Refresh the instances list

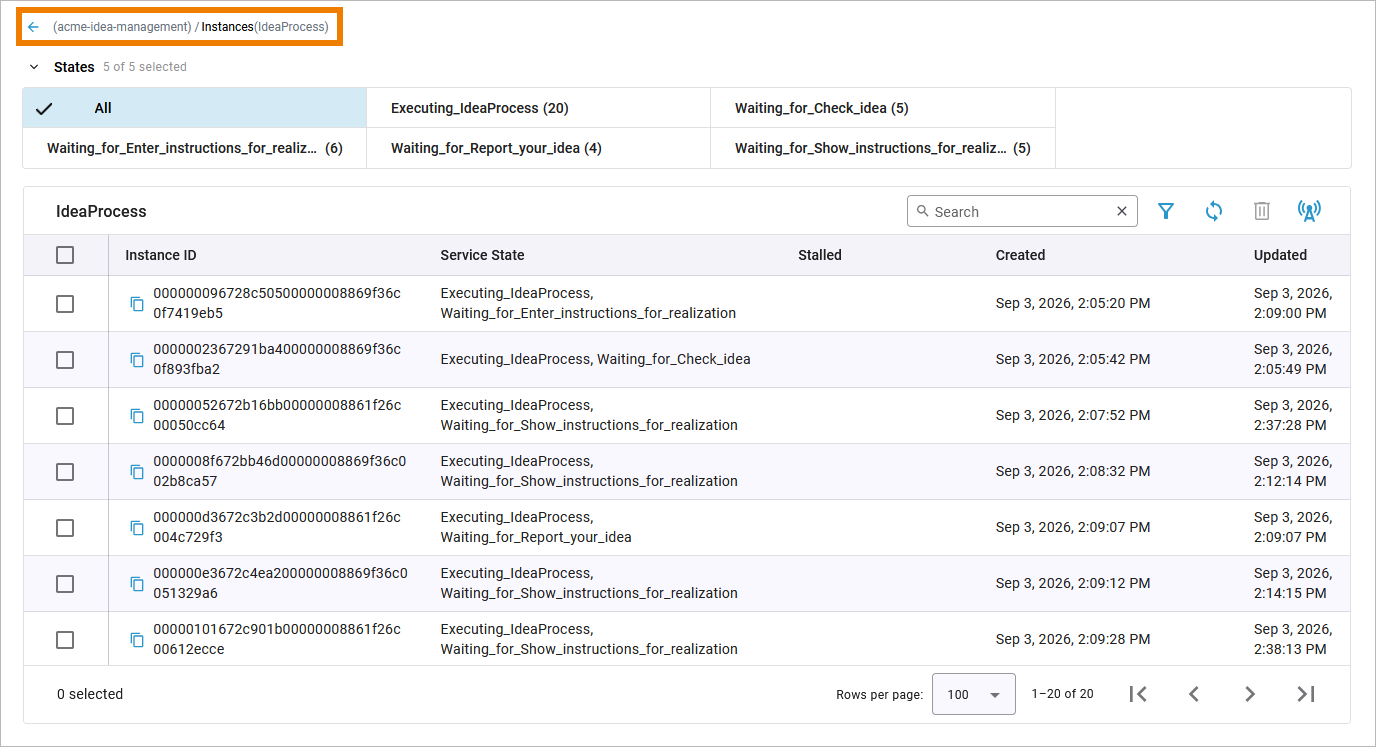(1214, 211)
